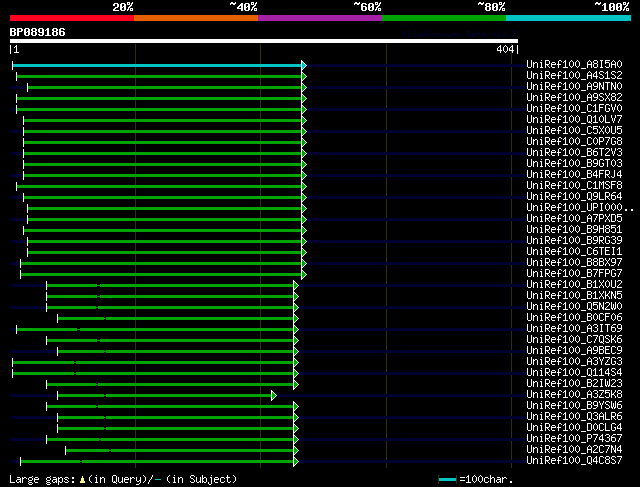The image size is (640, 487).
Task: Select hit label UniRef100_C0P7G8
Action: point(574,141)
